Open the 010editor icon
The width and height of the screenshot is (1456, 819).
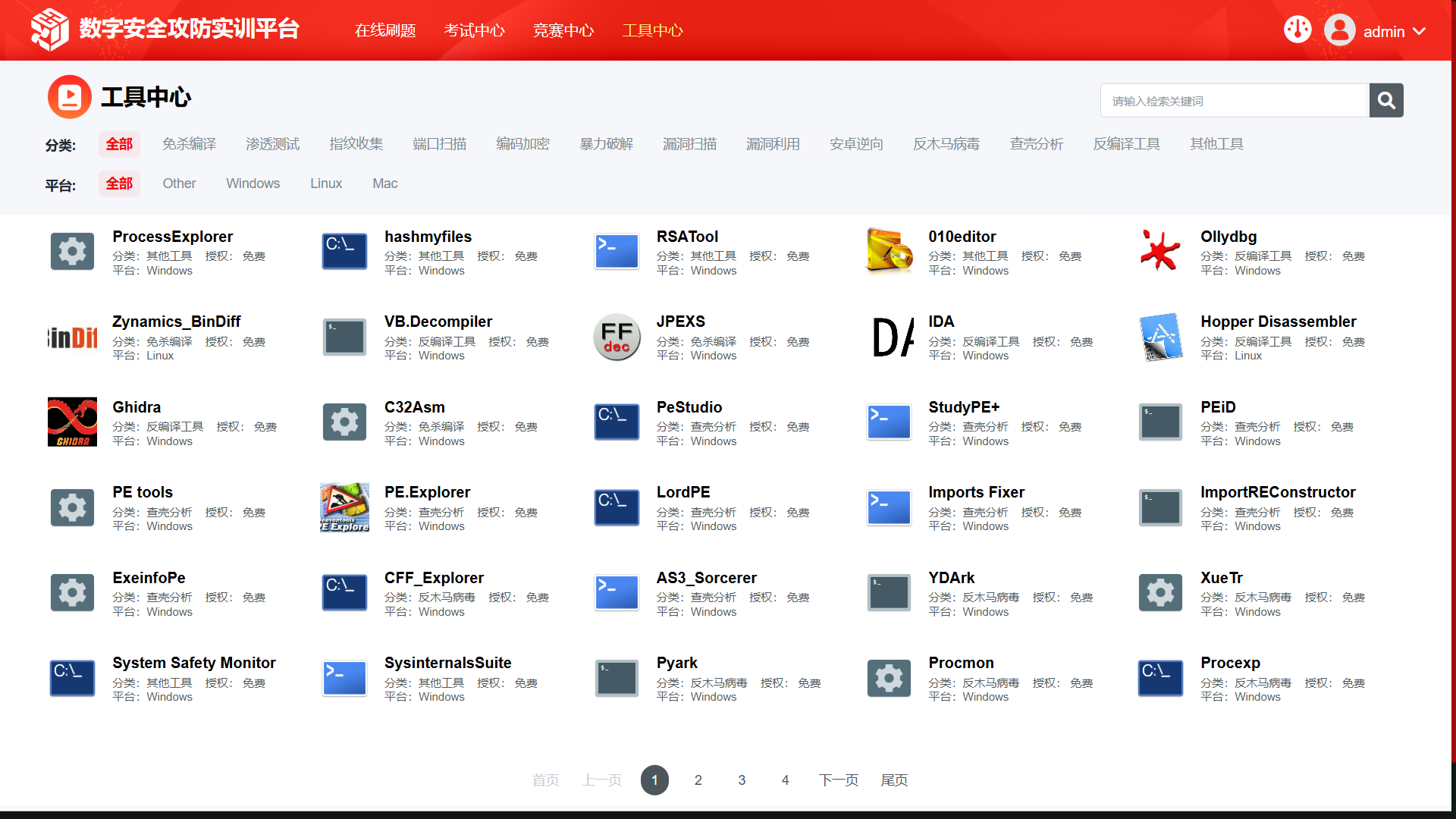click(x=889, y=251)
